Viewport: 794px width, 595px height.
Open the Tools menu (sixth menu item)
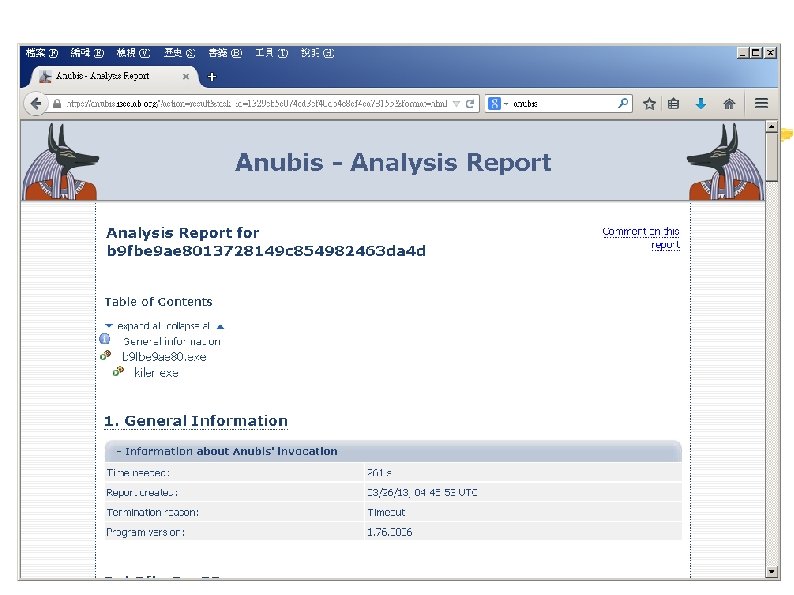click(x=271, y=53)
